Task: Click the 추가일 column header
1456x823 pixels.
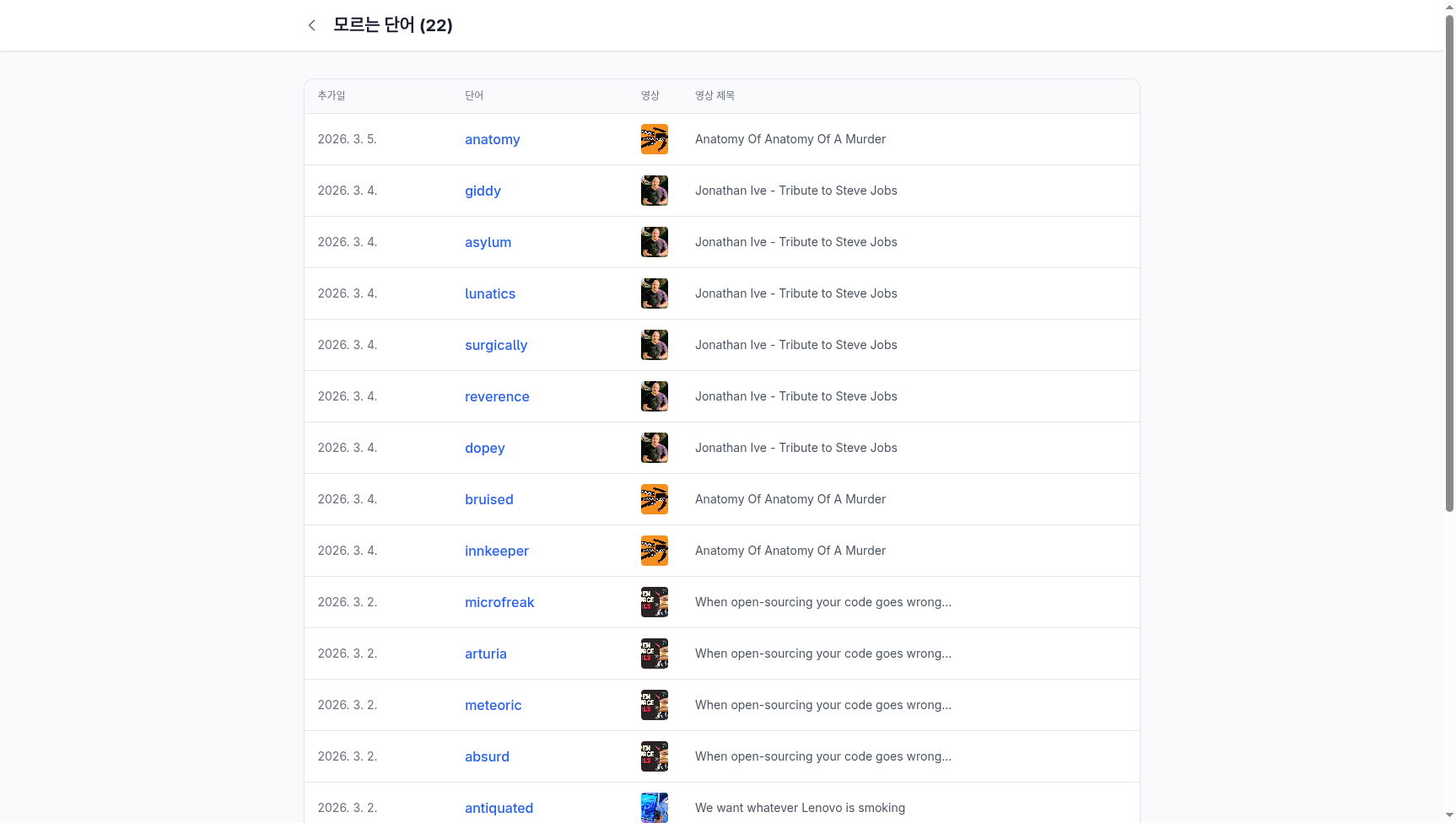Action: click(x=331, y=95)
